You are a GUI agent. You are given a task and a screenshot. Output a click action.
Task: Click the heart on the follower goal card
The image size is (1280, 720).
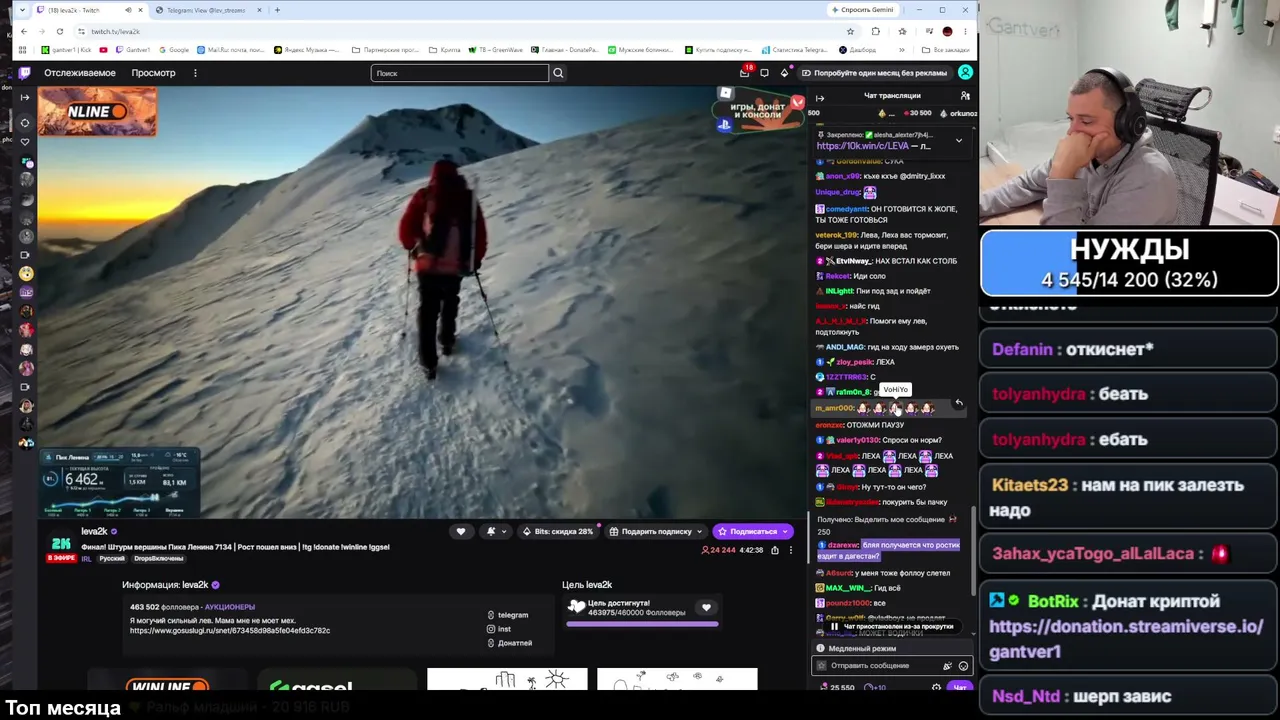tap(706, 608)
